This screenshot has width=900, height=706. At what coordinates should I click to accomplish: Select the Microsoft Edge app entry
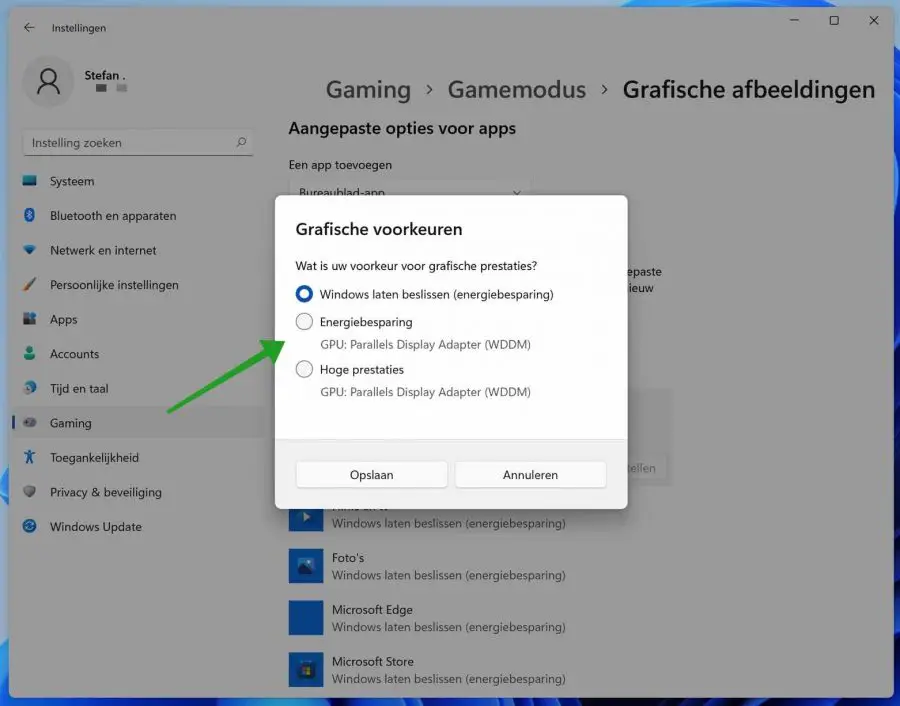pos(428,618)
